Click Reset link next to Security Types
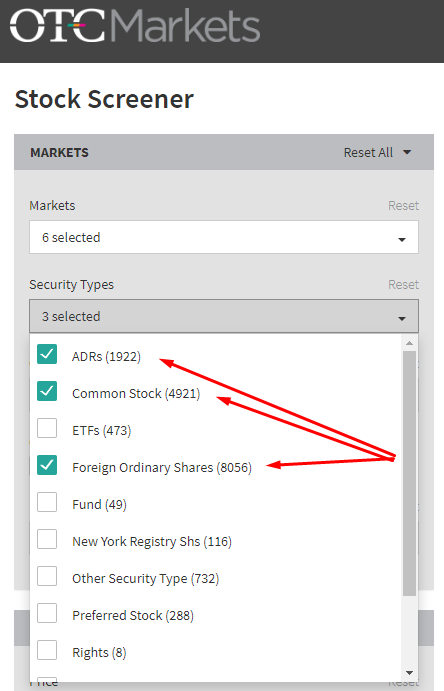Screen dimensions: 444x691 [403, 285]
